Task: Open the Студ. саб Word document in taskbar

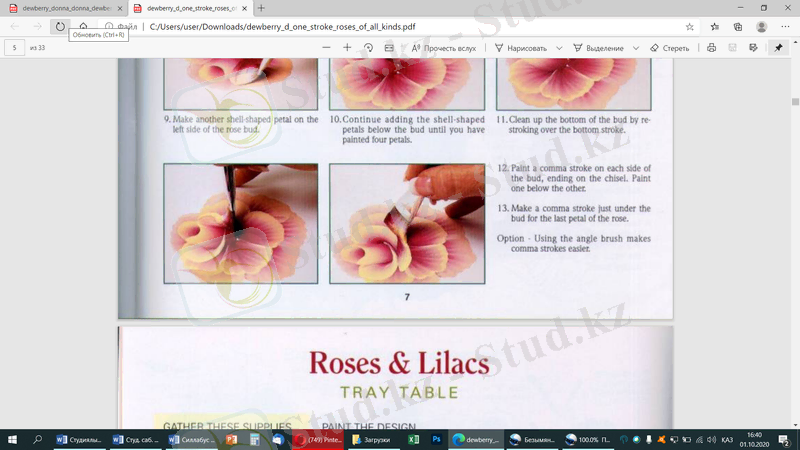Action: (x=135, y=439)
